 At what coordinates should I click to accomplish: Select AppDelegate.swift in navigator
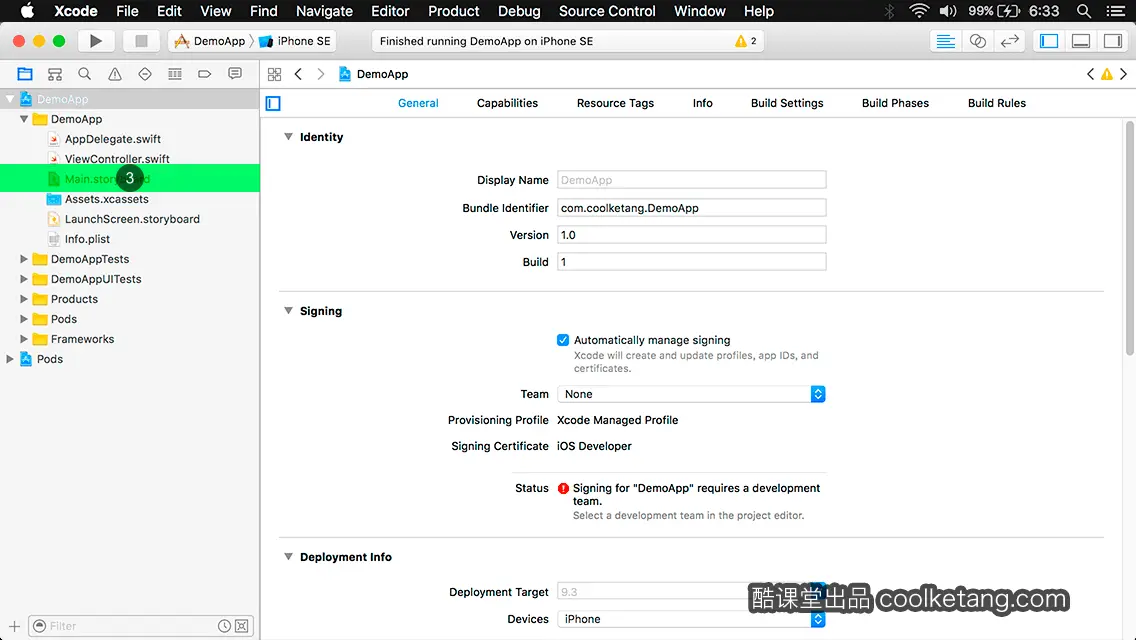(112, 139)
